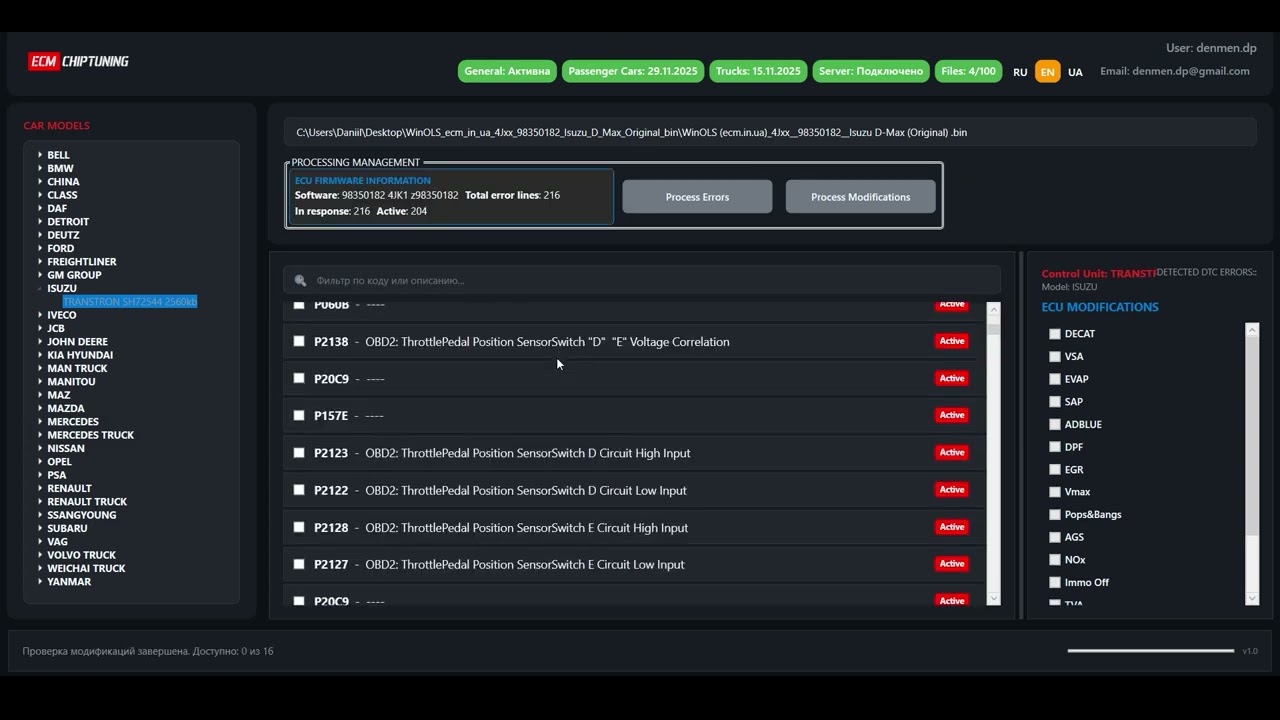Tick the P157E error checkbox
1280x720 pixels.
(x=299, y=415)
